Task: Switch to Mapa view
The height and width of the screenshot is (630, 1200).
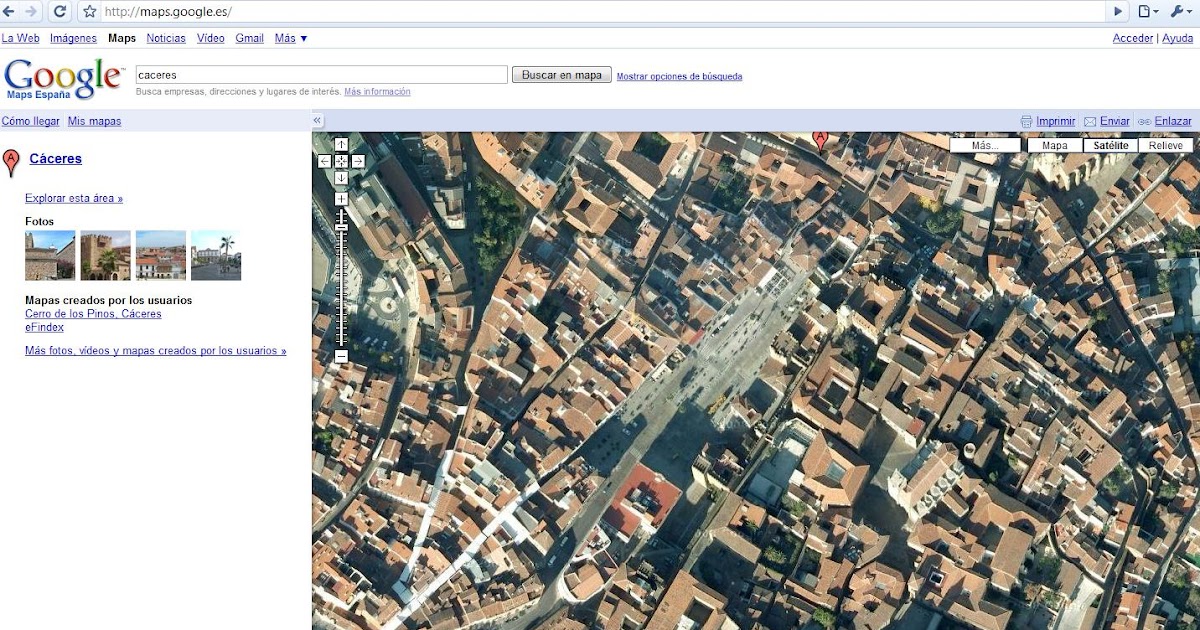Action: 1055,145
